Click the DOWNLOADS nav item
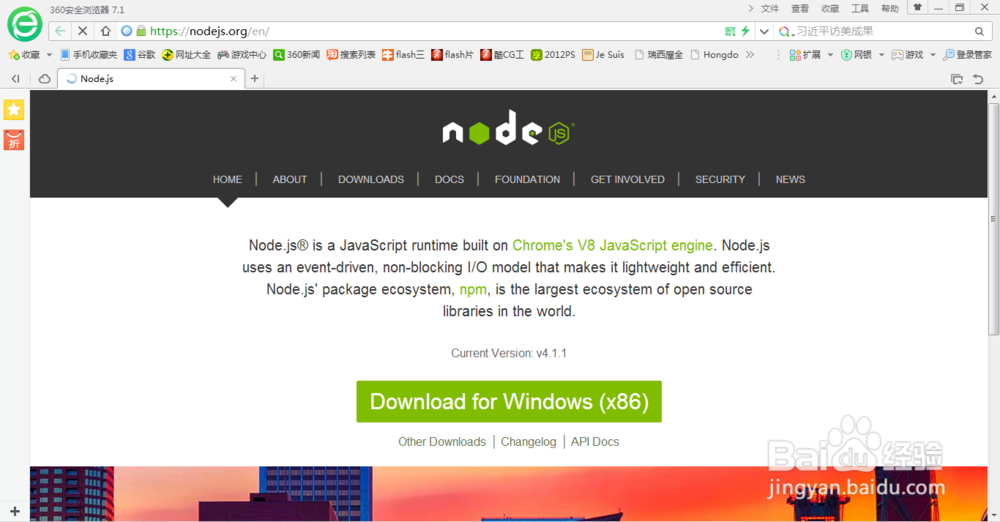 [x=371, y=179]
